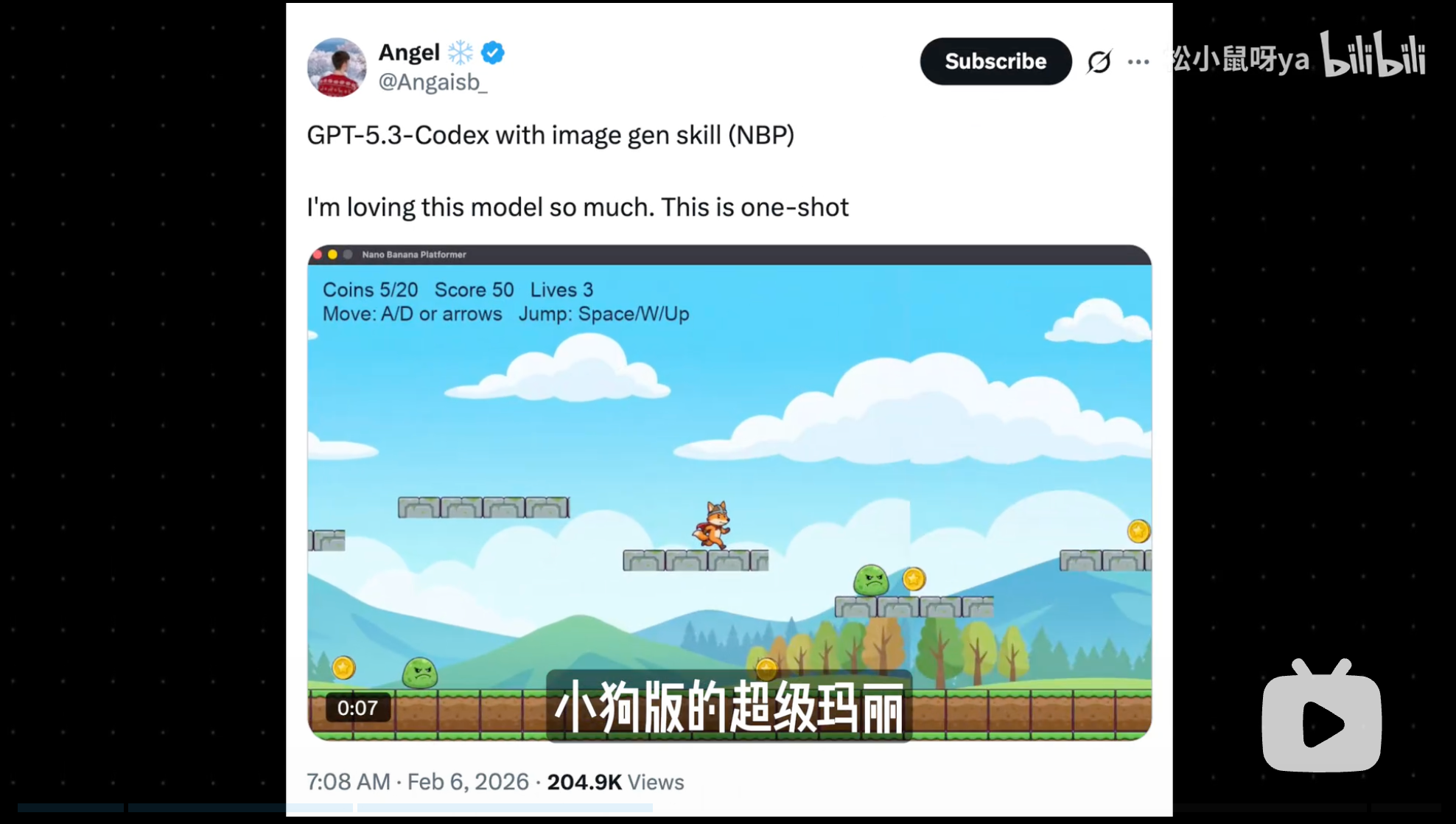The width and height of the screenshot is (1456, 824).
Task: Click the 7:08 AM · Feb 6, 2026 timestamp
Action: pyautogui.click(x=418, y=782)
